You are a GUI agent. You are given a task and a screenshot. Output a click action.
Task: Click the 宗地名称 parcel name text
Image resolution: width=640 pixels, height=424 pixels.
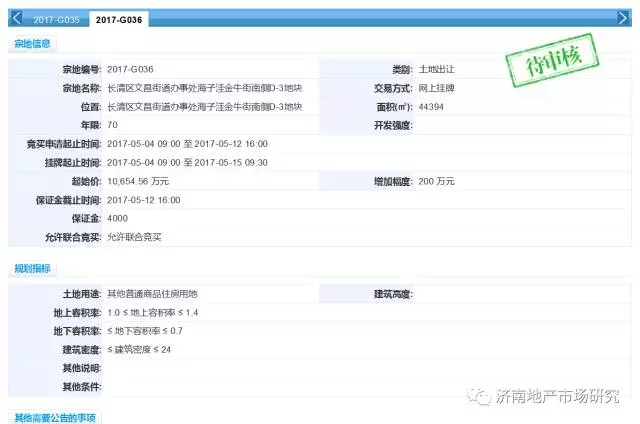click(204, 88)
